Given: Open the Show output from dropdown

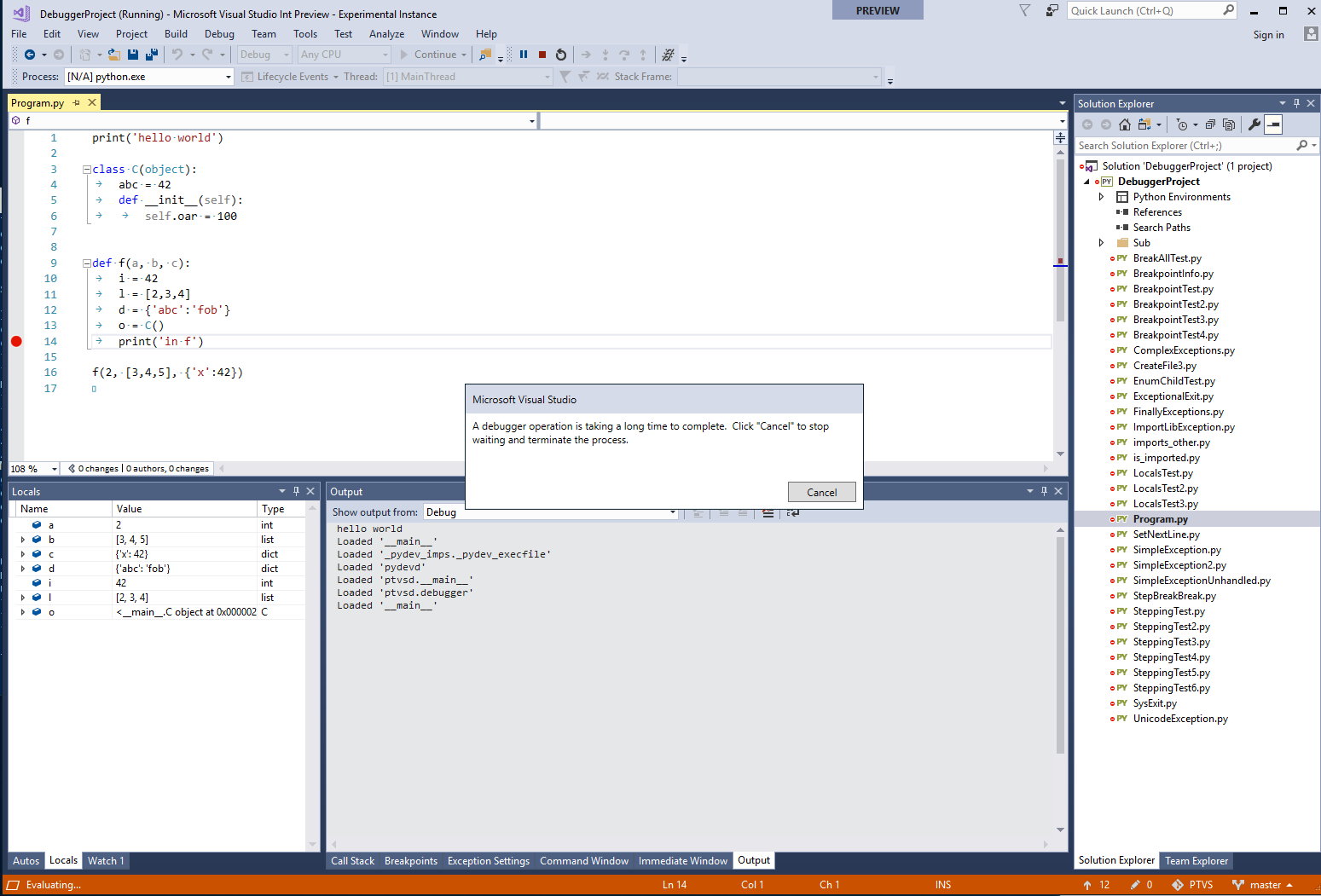Looking at the screenshot, I should pos(672,512).
